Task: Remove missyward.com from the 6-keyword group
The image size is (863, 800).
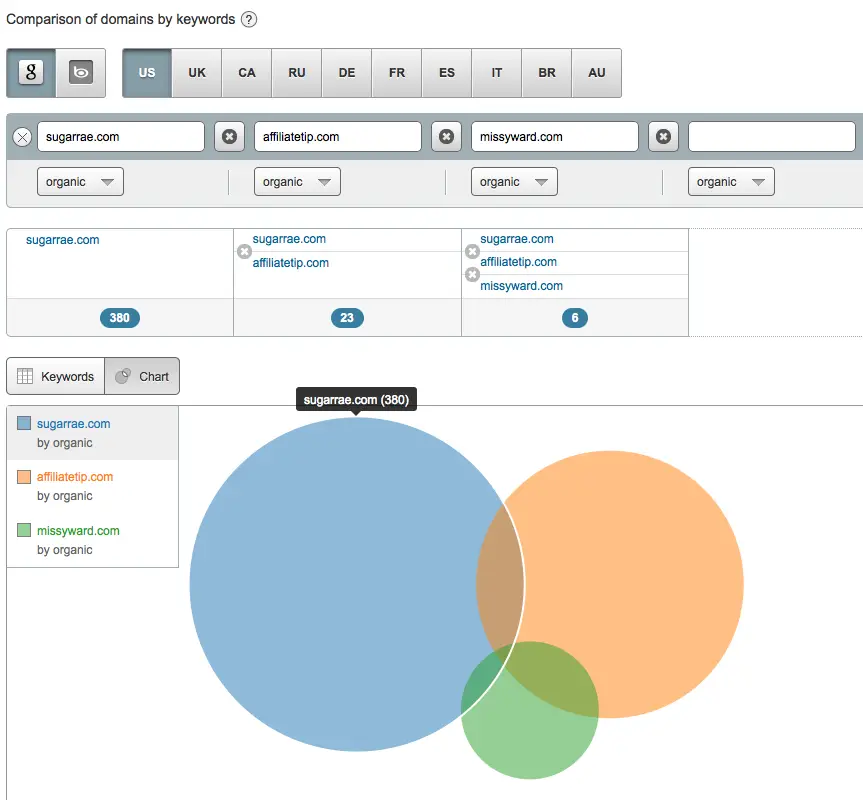Action: pos(472,274)
